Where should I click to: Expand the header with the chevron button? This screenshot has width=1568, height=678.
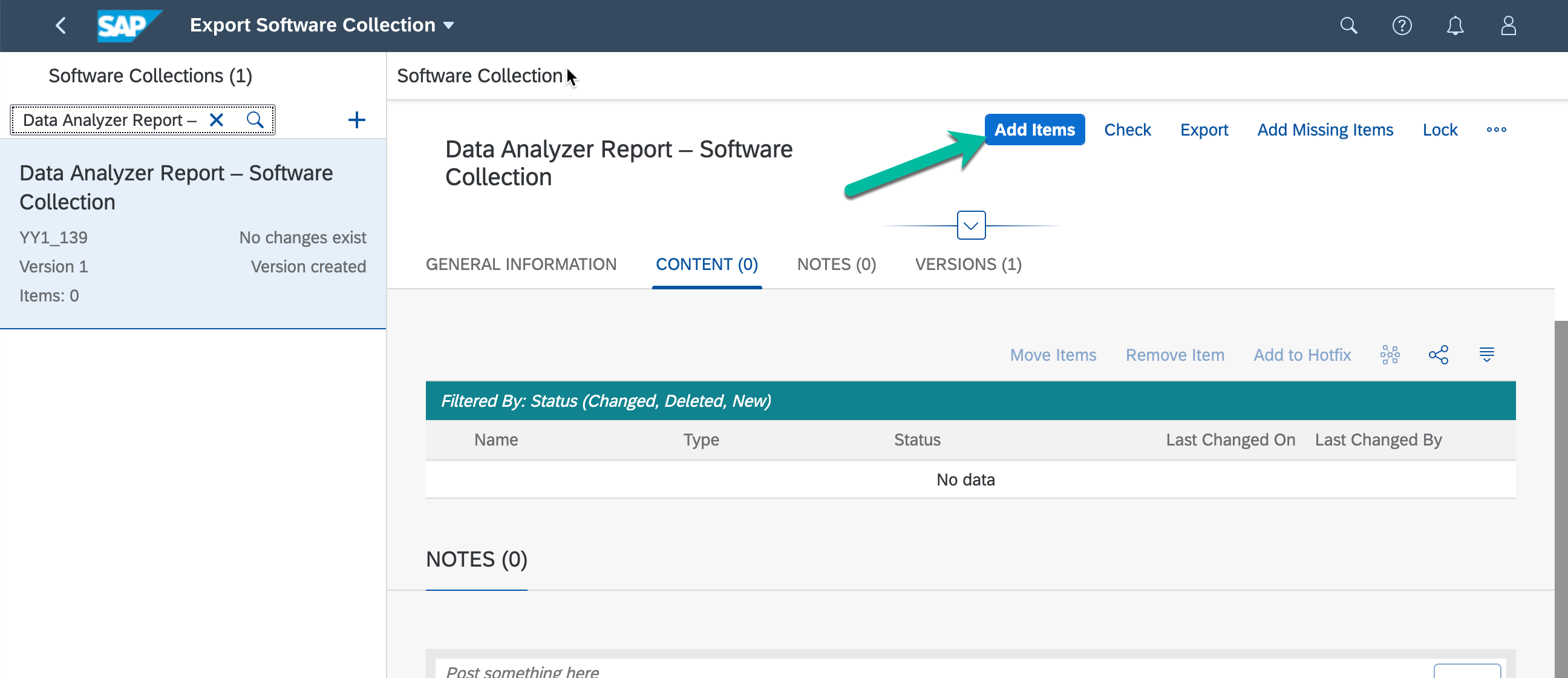[x=970, y=225]
